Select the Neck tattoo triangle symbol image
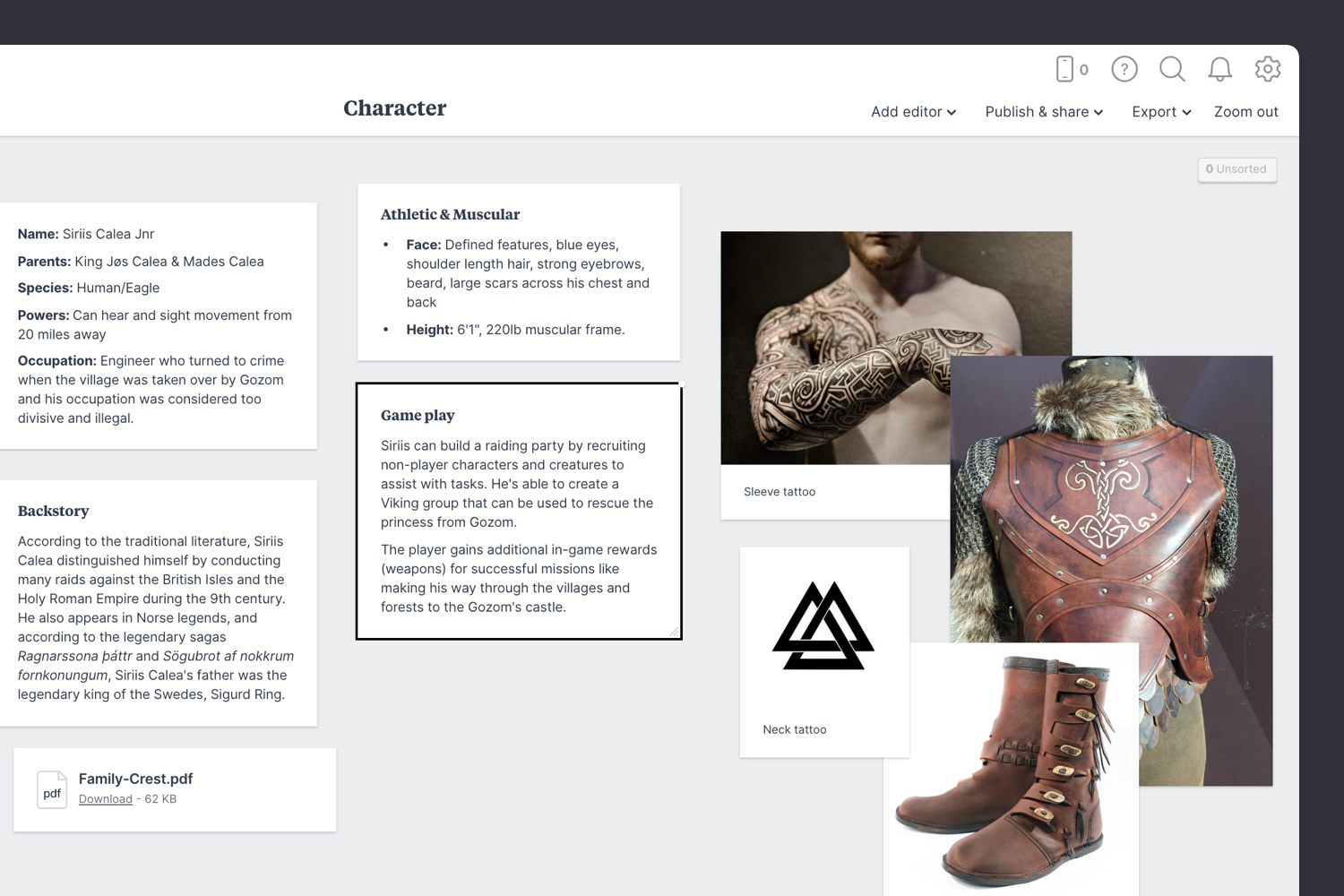The width and height of the screenshot is (1344, 896). (x=823, y=626)
